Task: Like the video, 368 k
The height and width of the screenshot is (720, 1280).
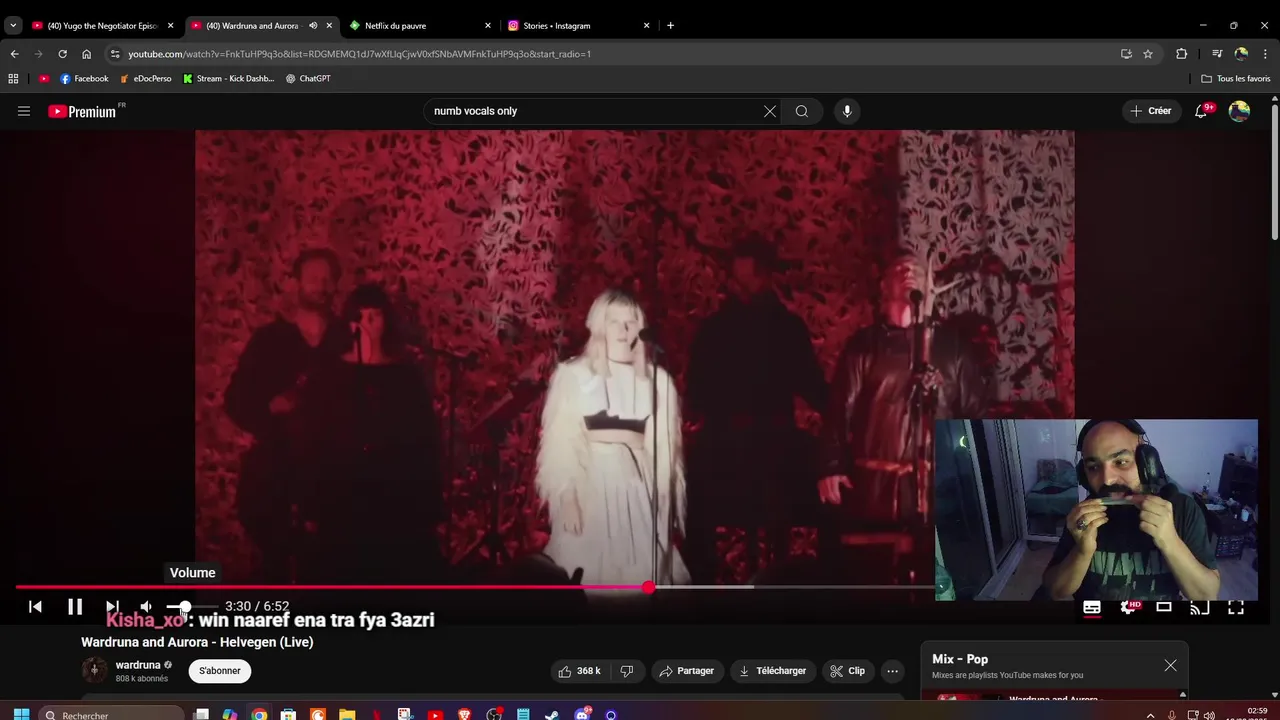Action: 580,671
